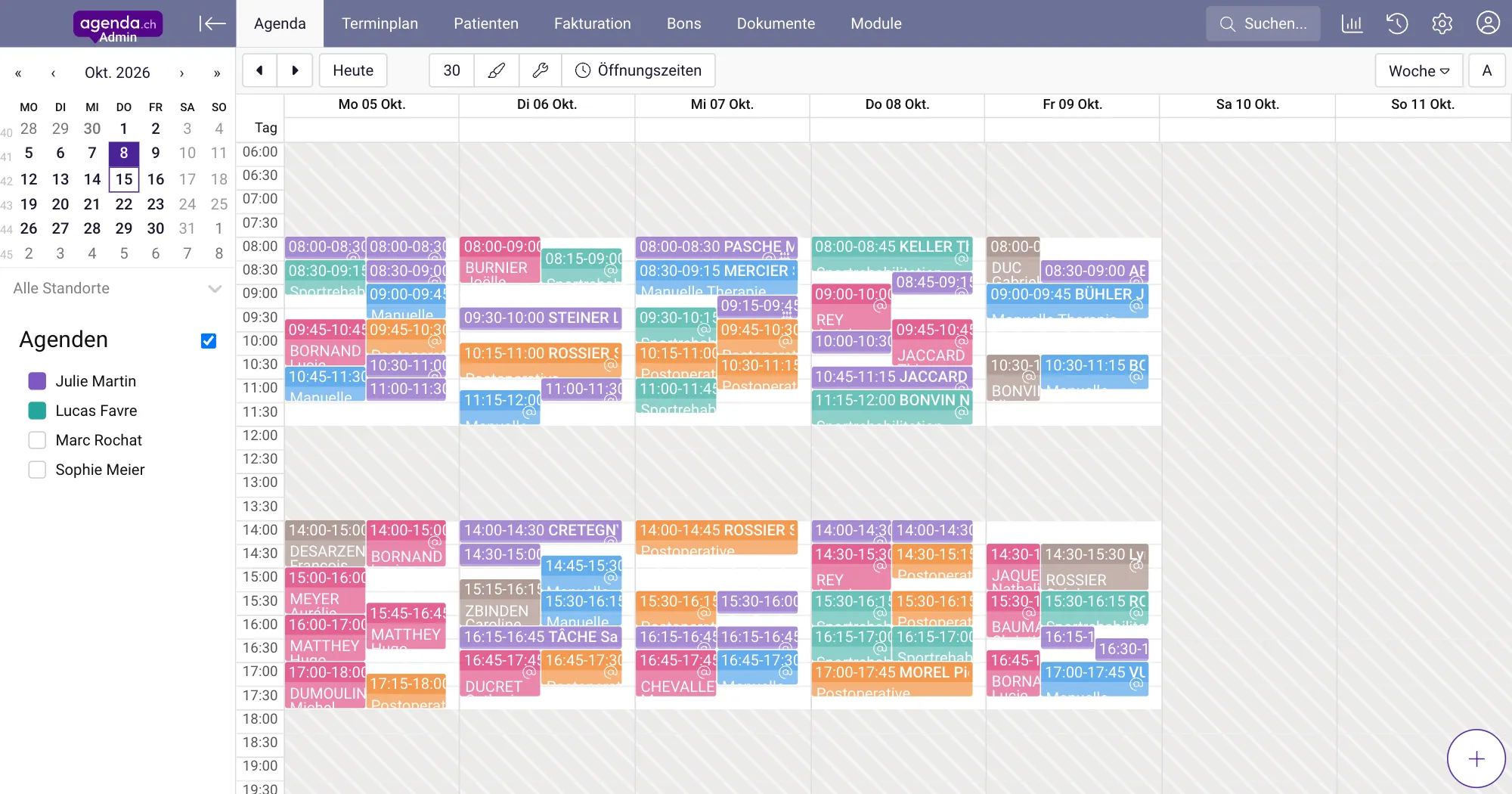1512x794 pixels.
Task: Go to next month in mini calendar
Action: tap(181, 73)
